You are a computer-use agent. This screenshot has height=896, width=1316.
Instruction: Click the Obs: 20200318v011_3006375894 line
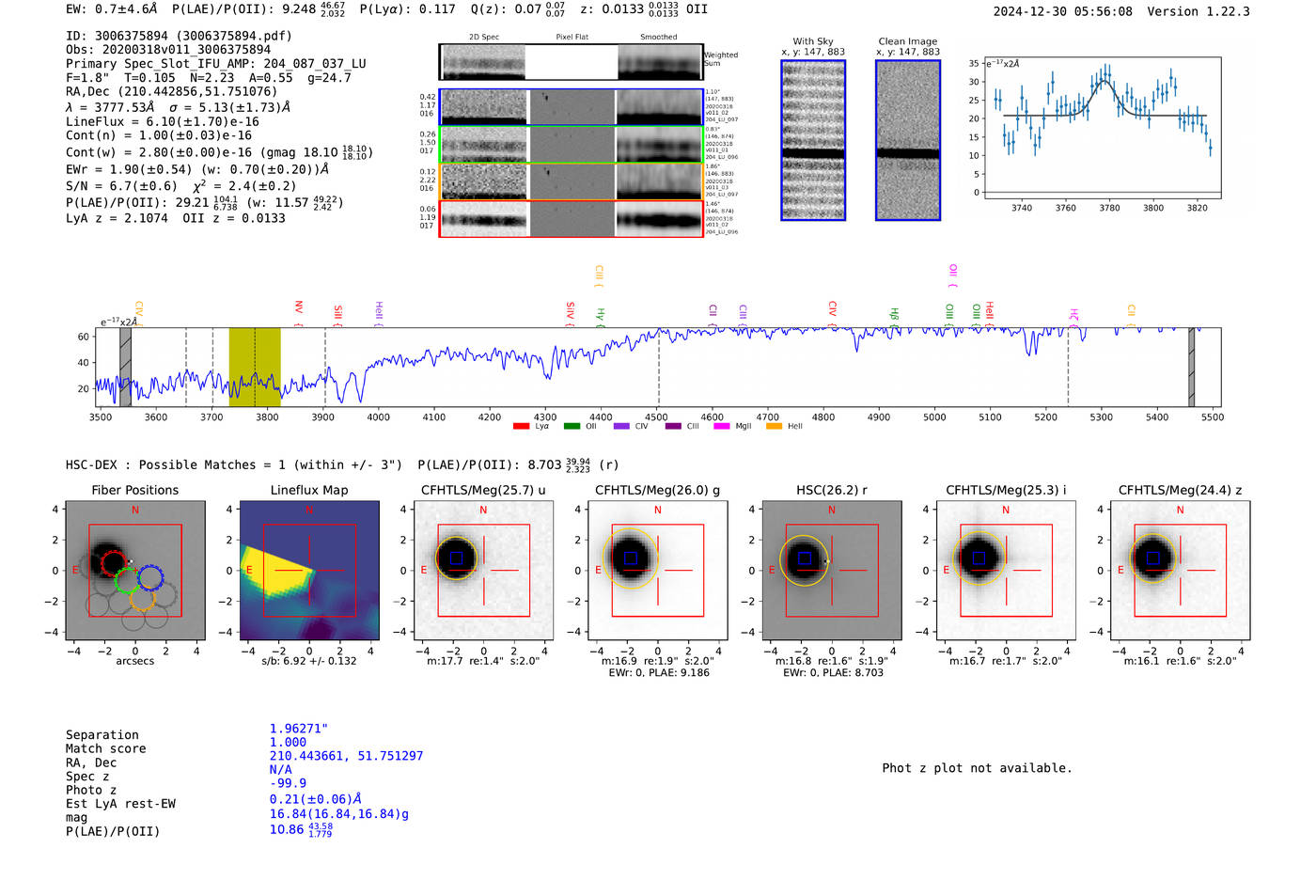click(x=168, y=50)
